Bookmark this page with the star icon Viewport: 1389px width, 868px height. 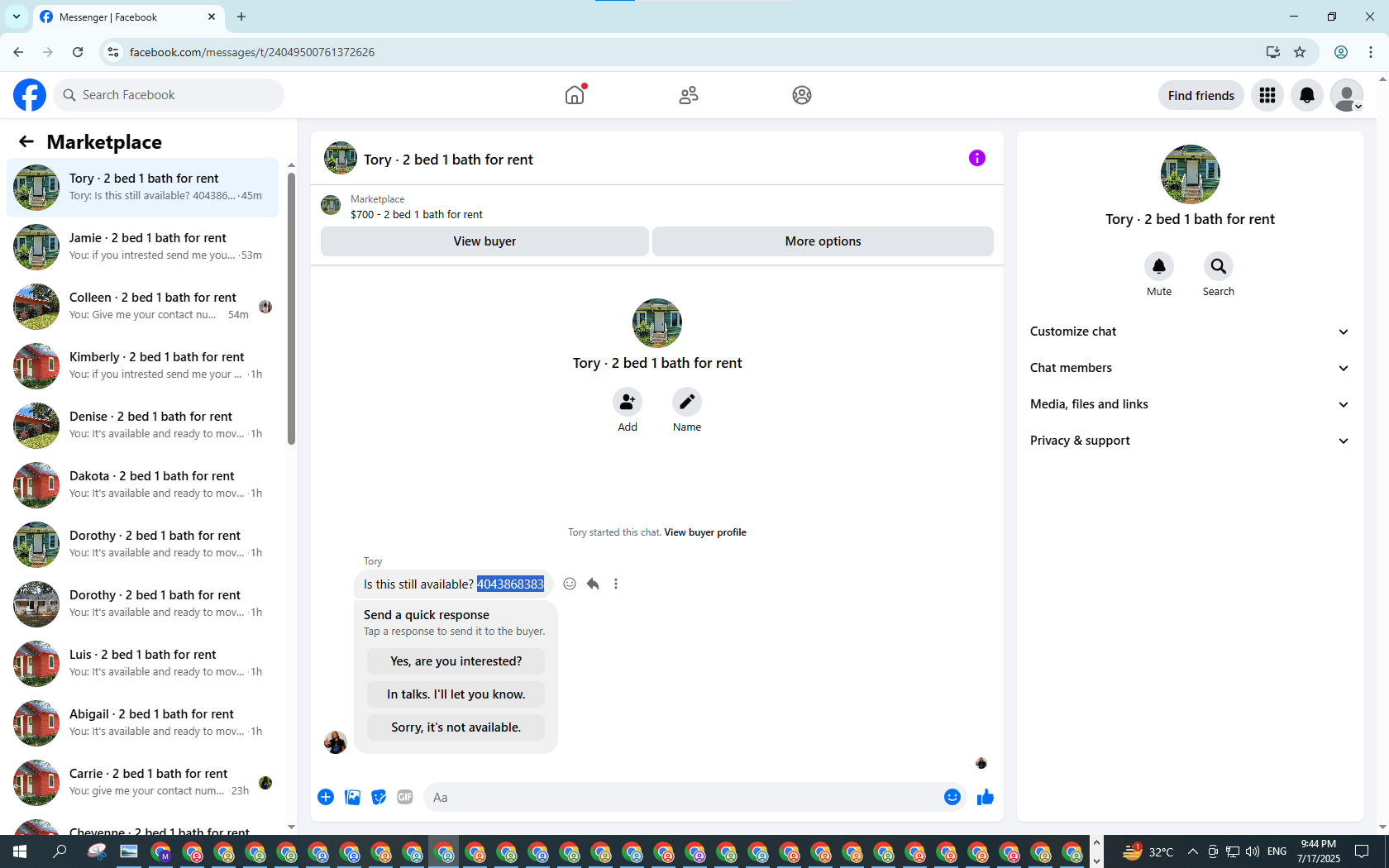click(1300, 52)
